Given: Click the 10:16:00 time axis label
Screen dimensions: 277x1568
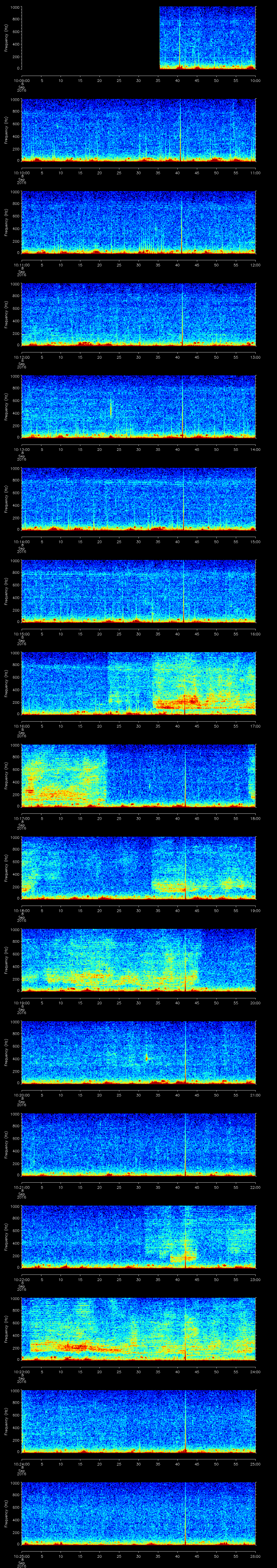Looking at the screenshot, I should click(22, 726).
